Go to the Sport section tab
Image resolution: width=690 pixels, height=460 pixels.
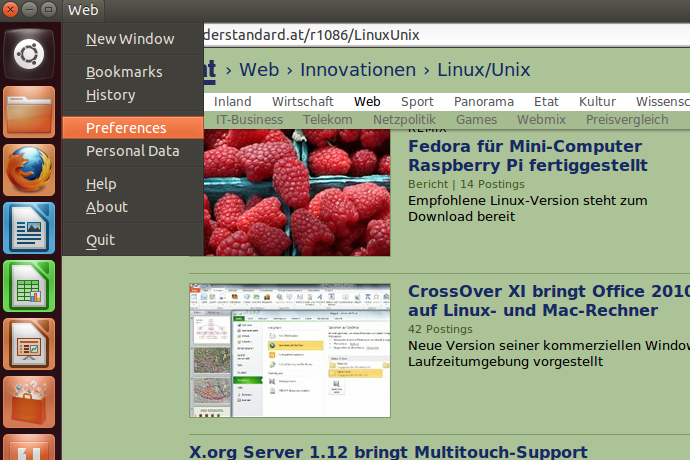(x=417, y=101)
